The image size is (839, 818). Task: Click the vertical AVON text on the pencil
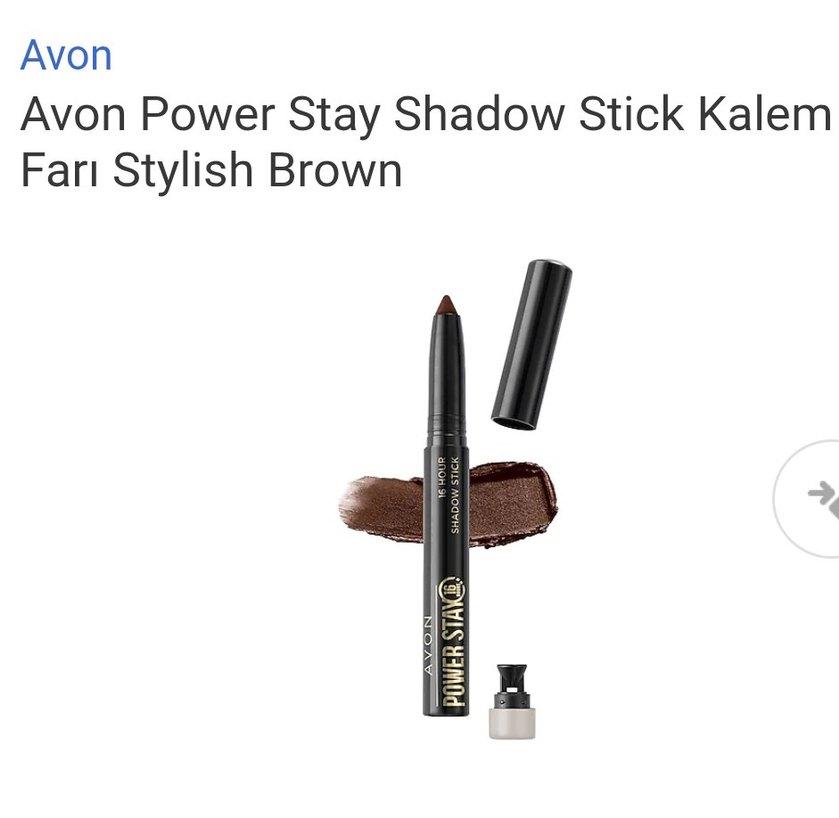click(x=429, y=646)
